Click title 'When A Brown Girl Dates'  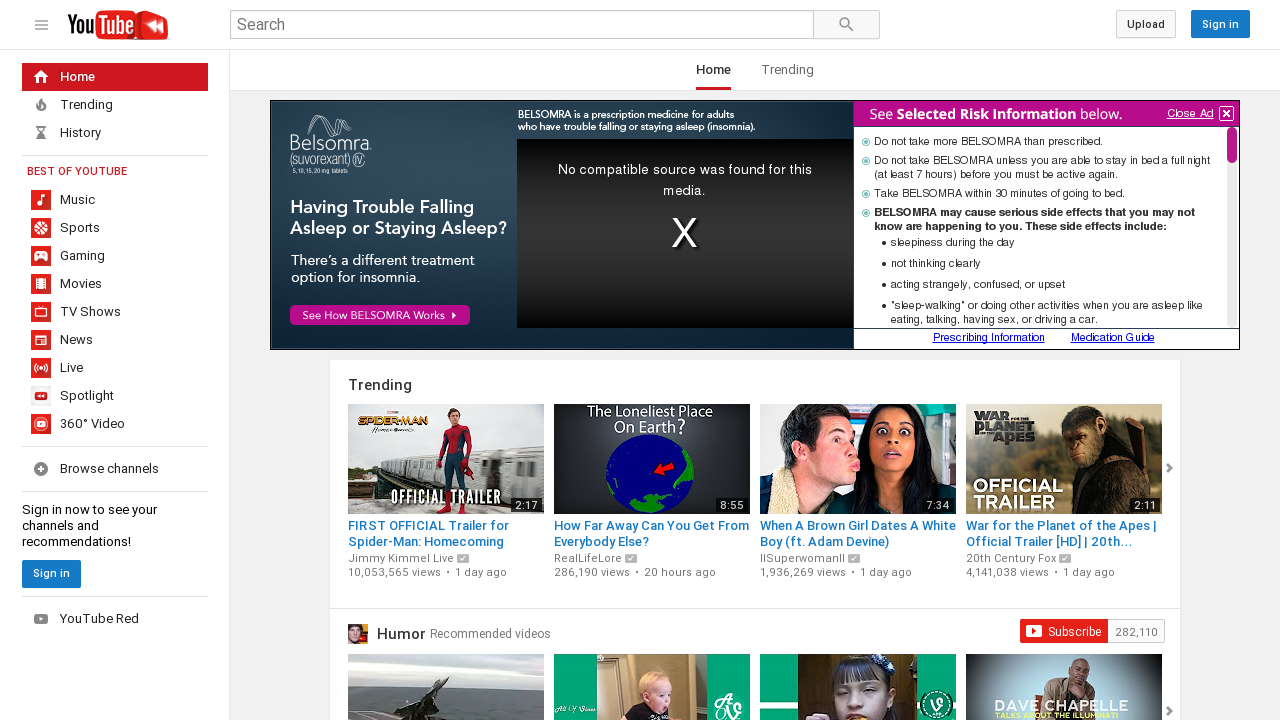click(856, 534)
